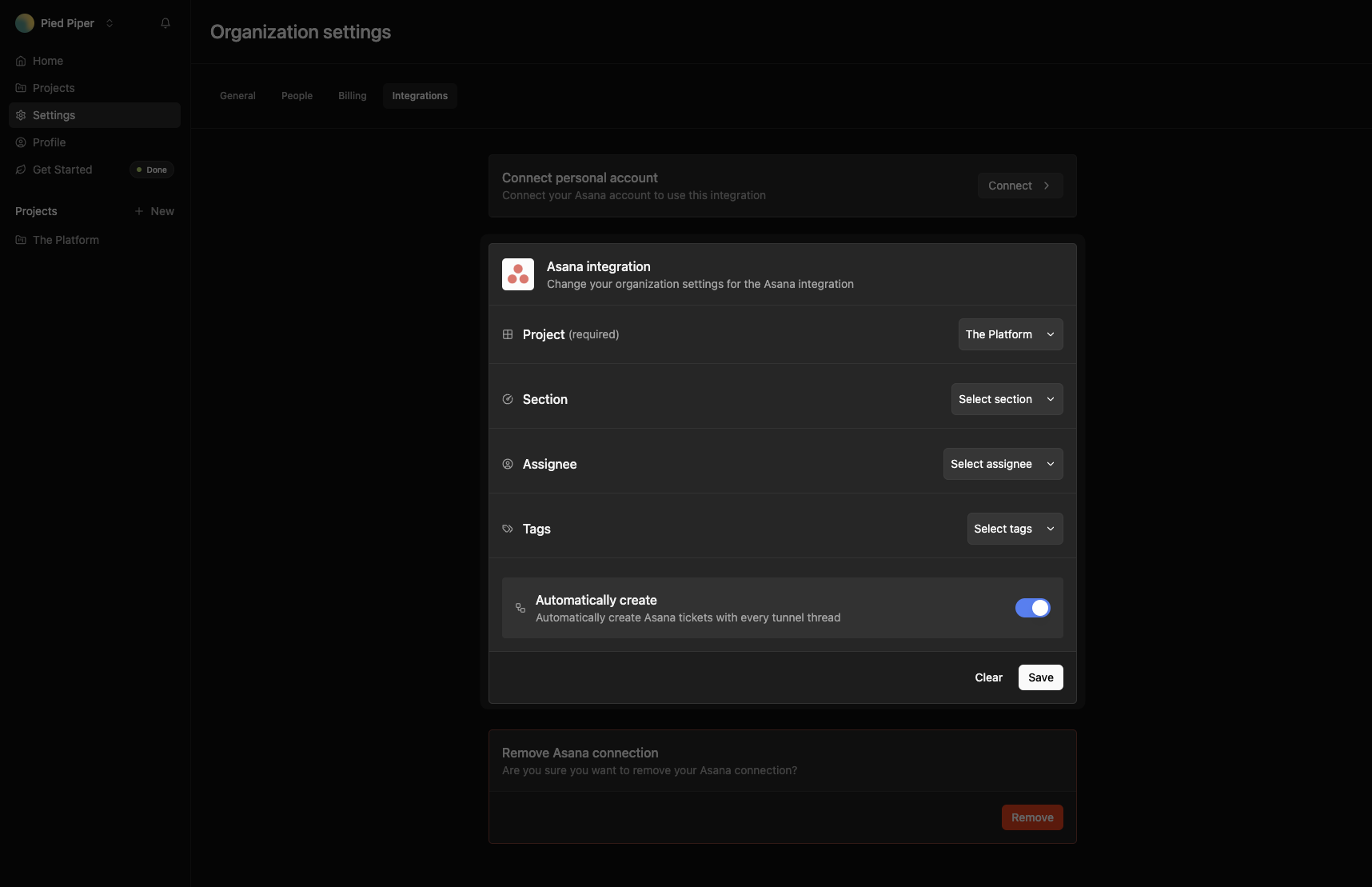Click New to create a project
This screenshot has width=1372, height=887.
[154, 211]
